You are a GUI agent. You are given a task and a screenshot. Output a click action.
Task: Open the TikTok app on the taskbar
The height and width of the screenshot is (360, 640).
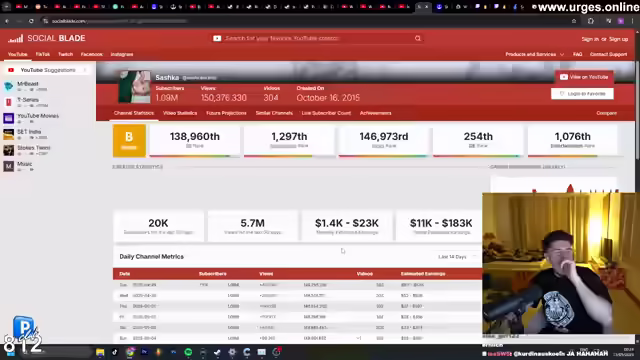[115, 352]
